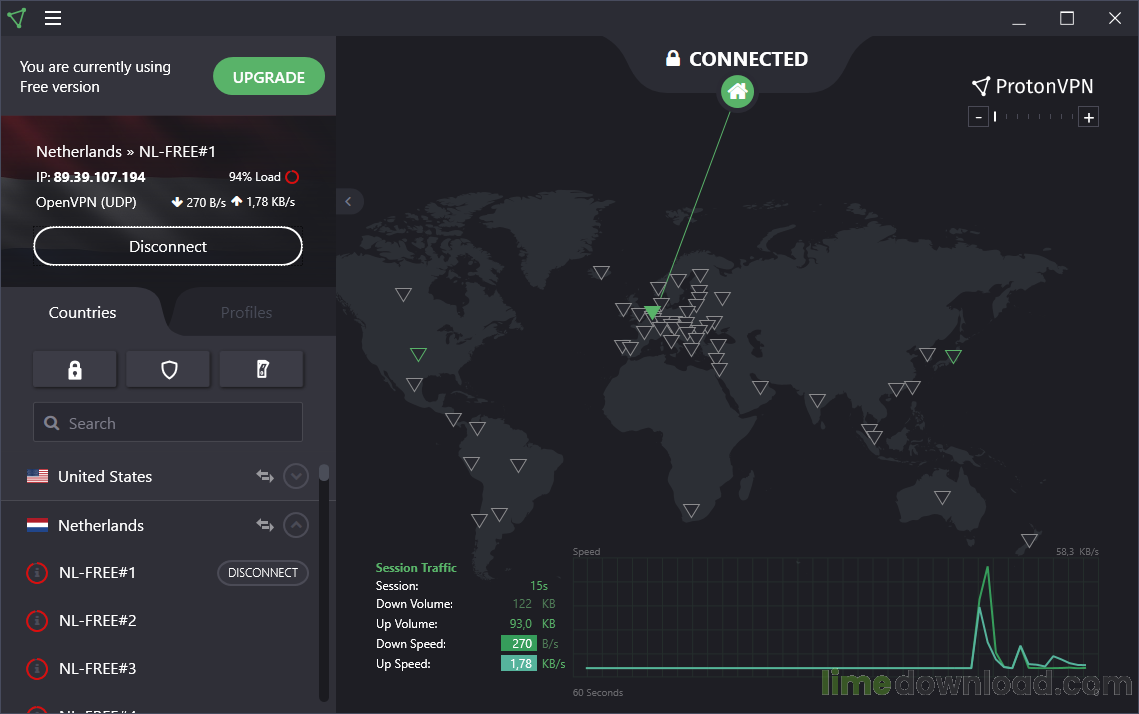1139x714 pixels.
Task: Click the Canada server map marker
Action: (x=403, y=294)
